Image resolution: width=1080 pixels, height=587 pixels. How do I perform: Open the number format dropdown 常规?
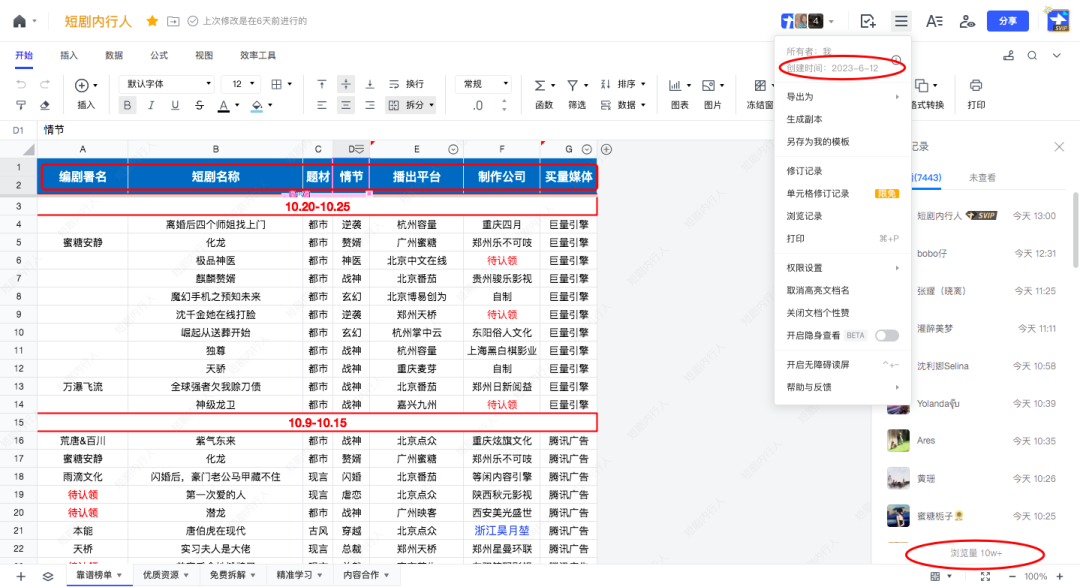coord(484,84)
